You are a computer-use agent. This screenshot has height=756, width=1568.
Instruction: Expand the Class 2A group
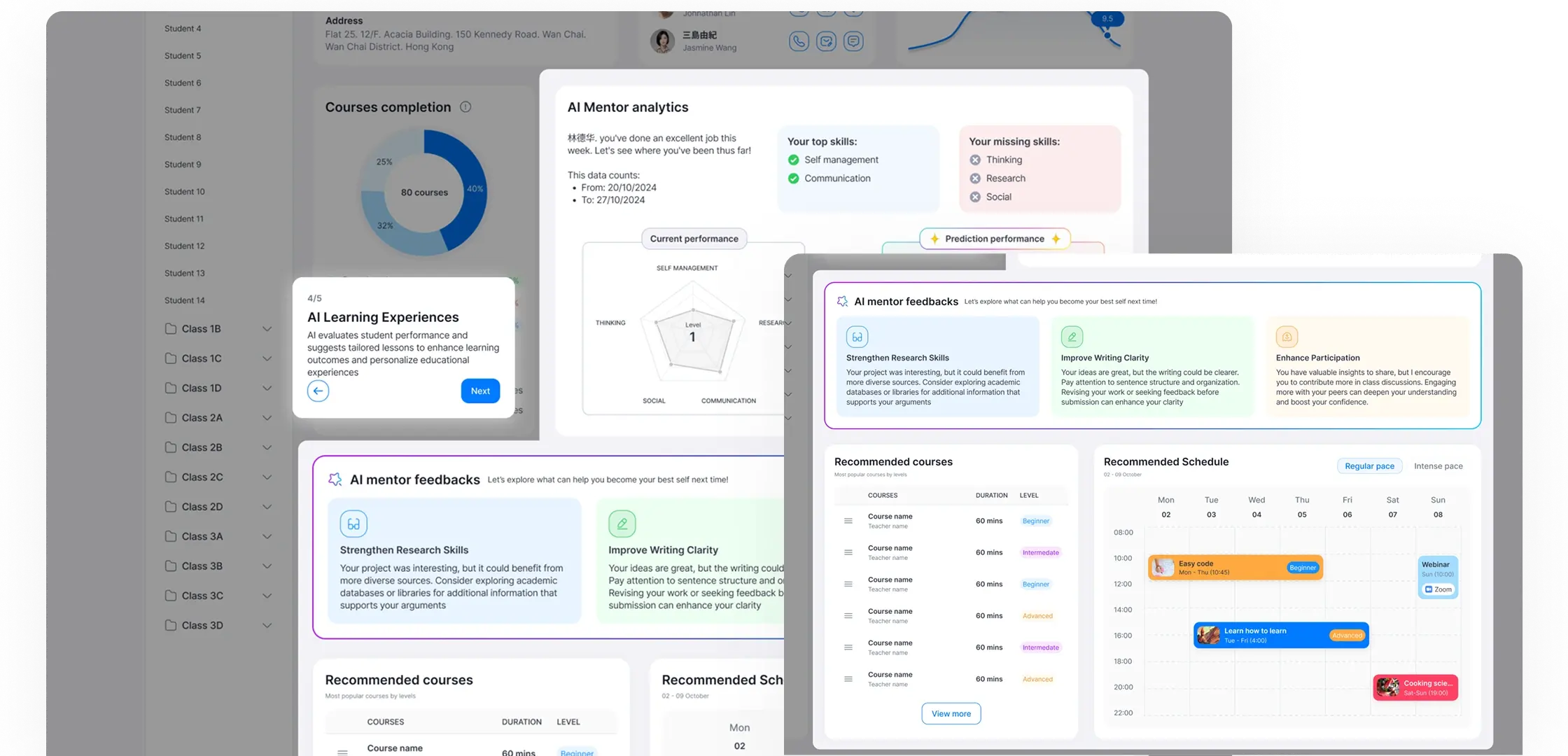pyautogui.click(x=267, y=418)
